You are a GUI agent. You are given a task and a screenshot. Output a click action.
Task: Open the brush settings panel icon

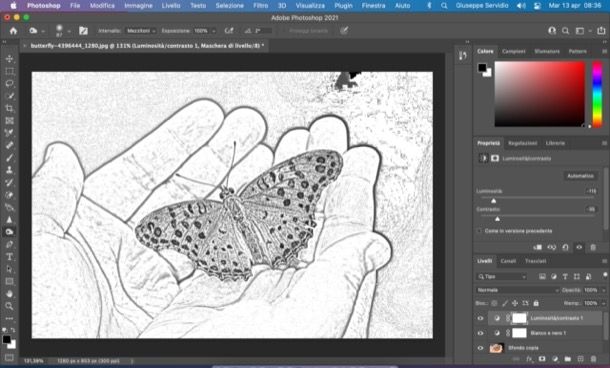83,31
